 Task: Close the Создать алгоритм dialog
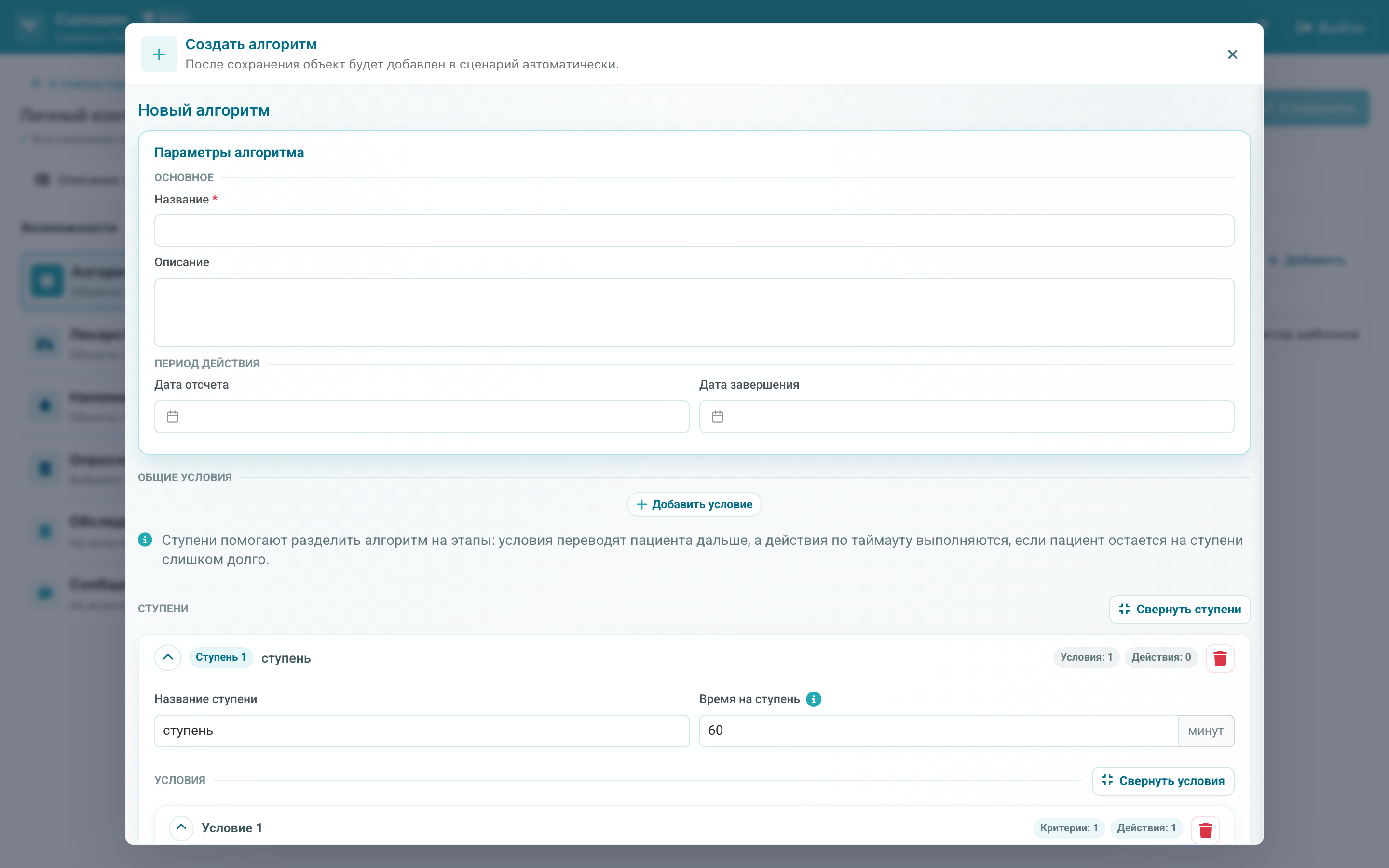tap(1232, 54)
